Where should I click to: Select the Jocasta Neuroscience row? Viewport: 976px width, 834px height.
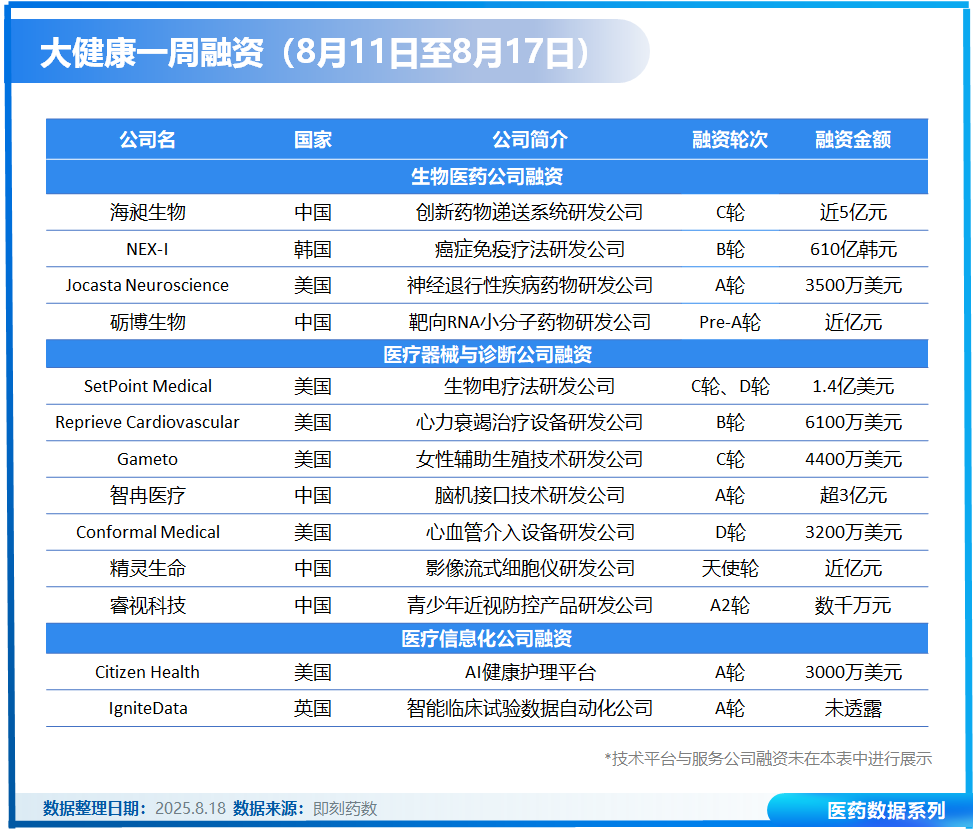[147, 285]
